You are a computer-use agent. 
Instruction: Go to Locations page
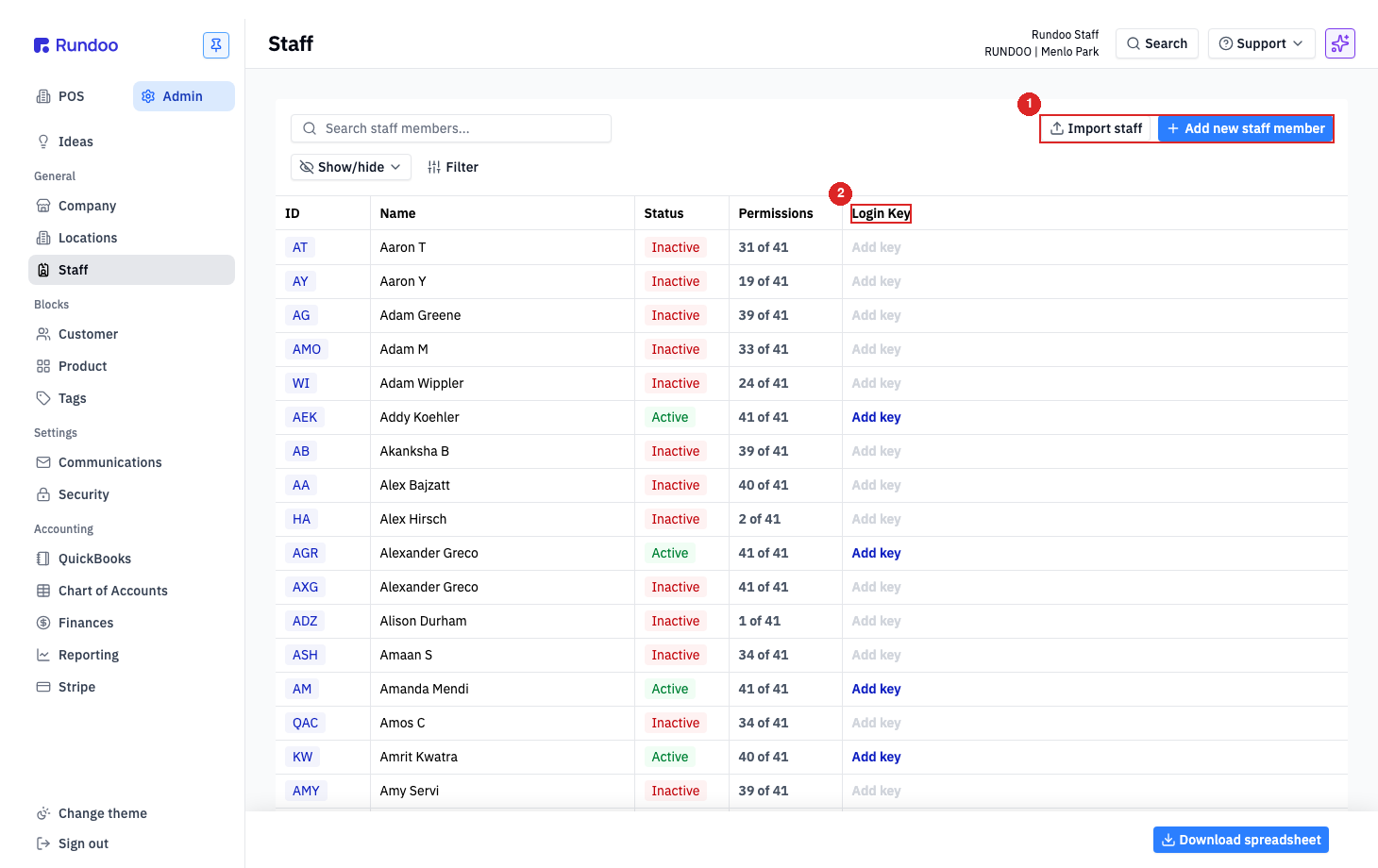pyautogui.click(x=88, y=238)
